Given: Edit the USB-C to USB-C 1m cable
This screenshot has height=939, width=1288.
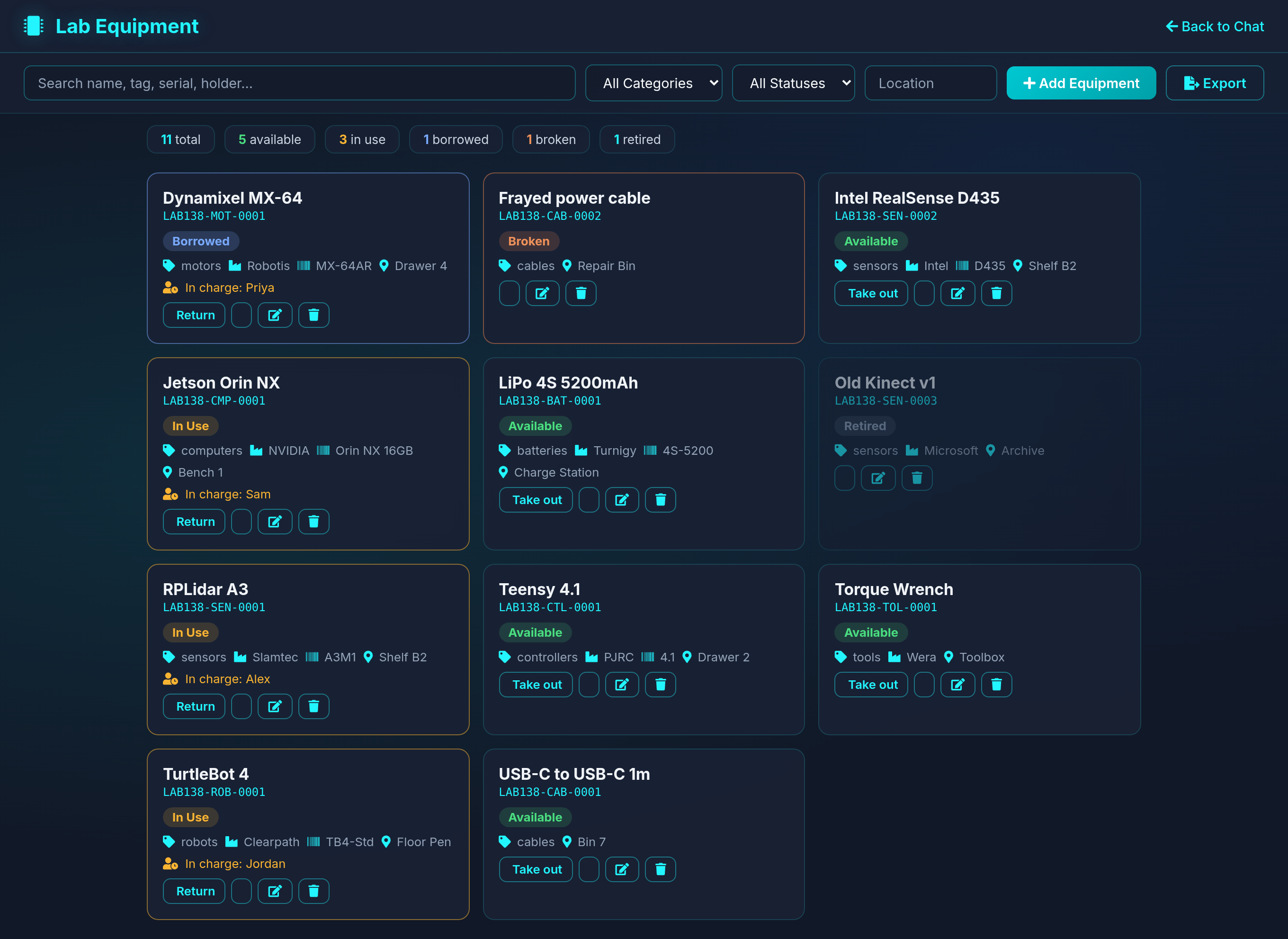Looking at the screenshot, I should pyautogui.click(x=622, y=869).
